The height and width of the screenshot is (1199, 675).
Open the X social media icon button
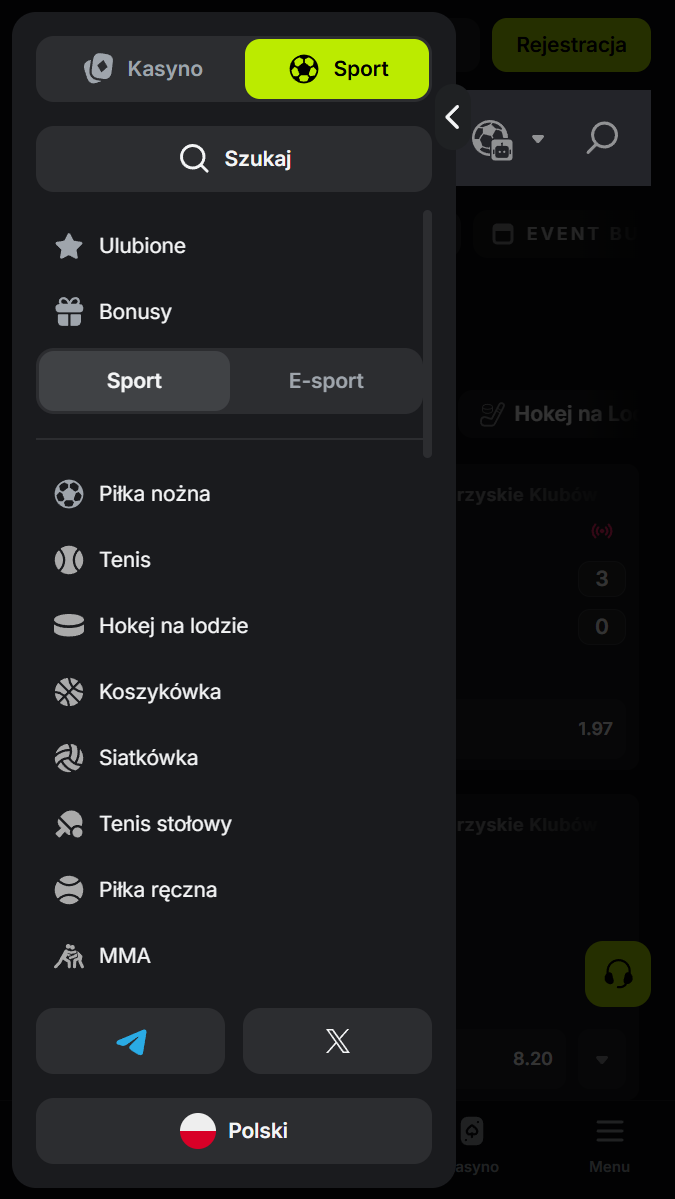point(337,1041)
